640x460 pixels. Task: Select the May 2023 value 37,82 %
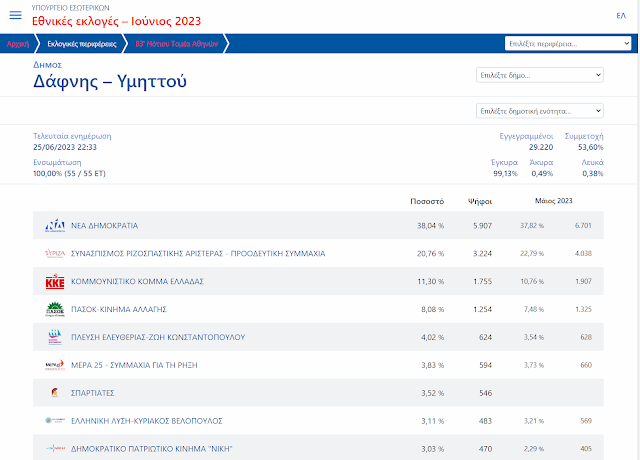click(532, 225)
